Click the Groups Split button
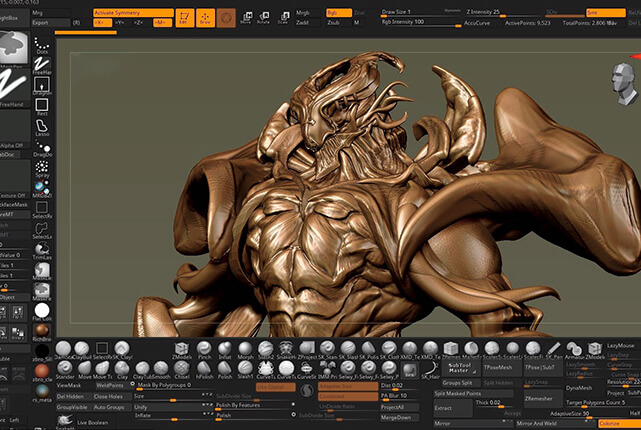 click(x=458, y=383)
